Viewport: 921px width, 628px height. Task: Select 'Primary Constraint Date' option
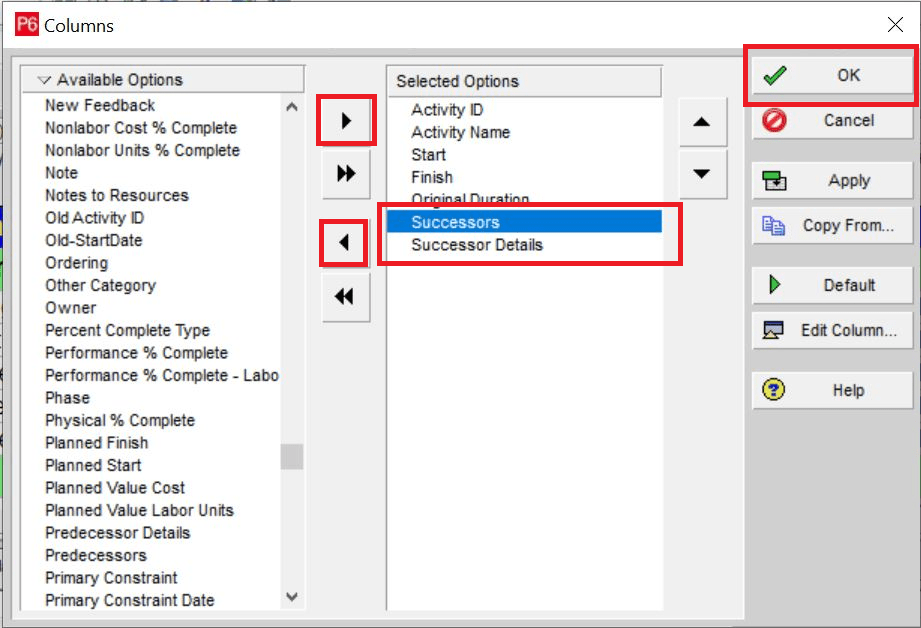[x=130, y=600]
